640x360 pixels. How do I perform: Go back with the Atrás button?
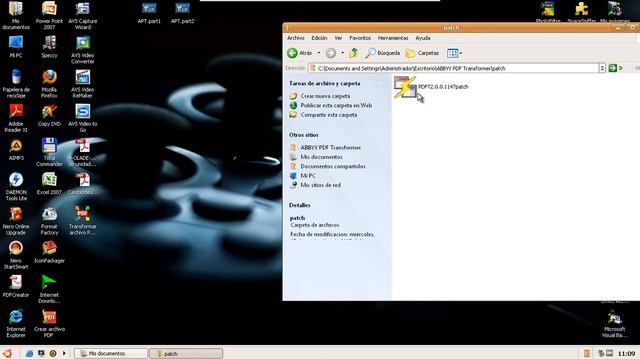[x=300, y=53]
